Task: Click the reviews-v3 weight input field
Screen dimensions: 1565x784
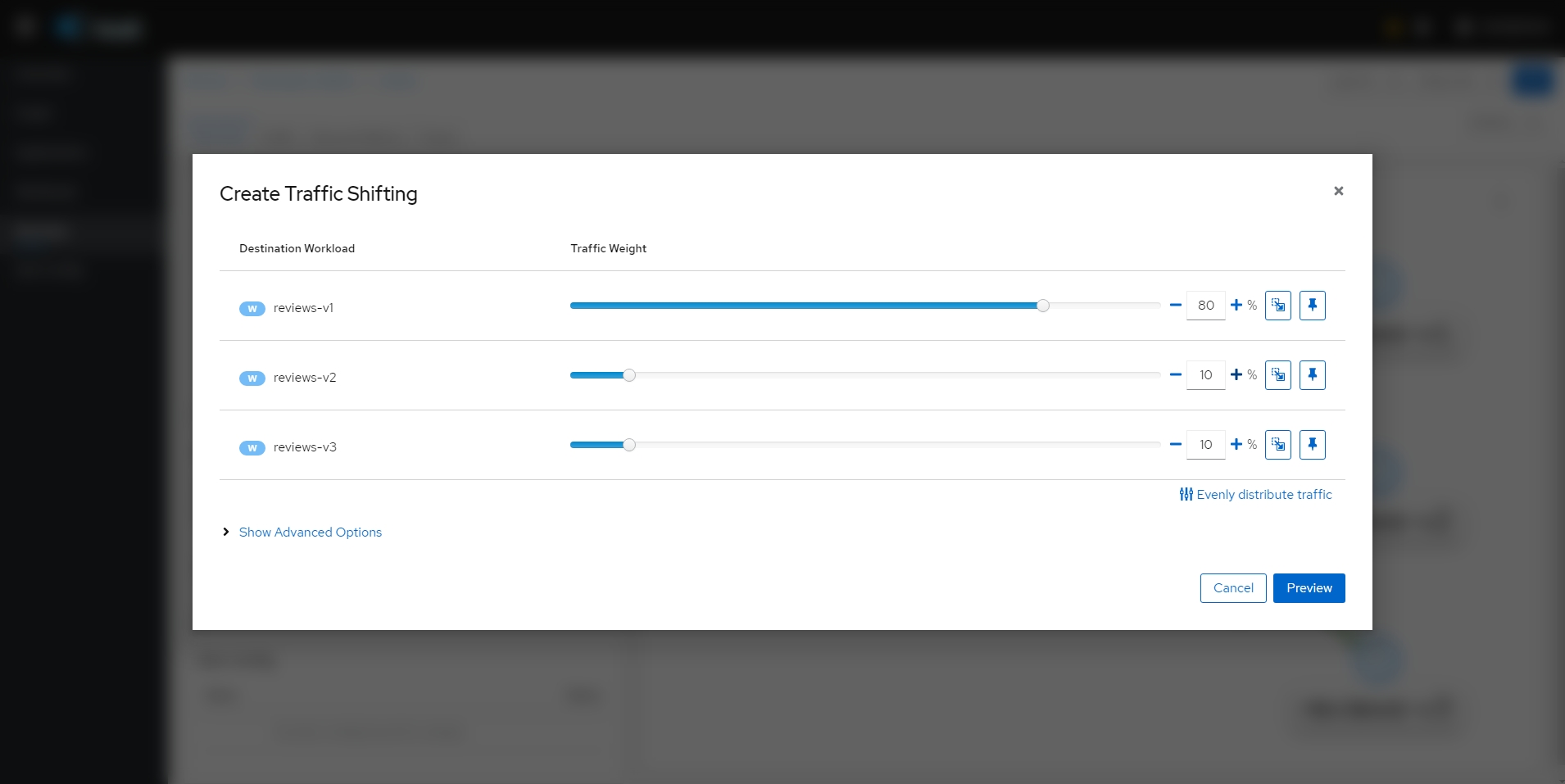Action: click(x=1205, y=445)
